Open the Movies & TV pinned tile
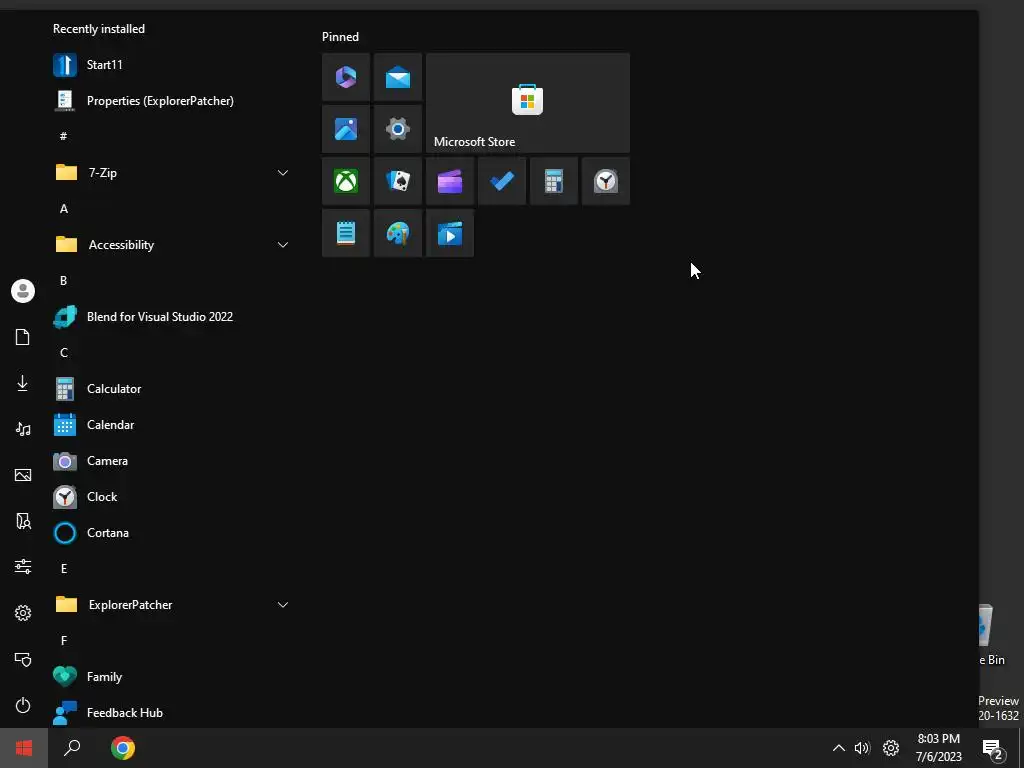Image resolution: width=1024 pixels, height=768 pixels. point(450,233)
